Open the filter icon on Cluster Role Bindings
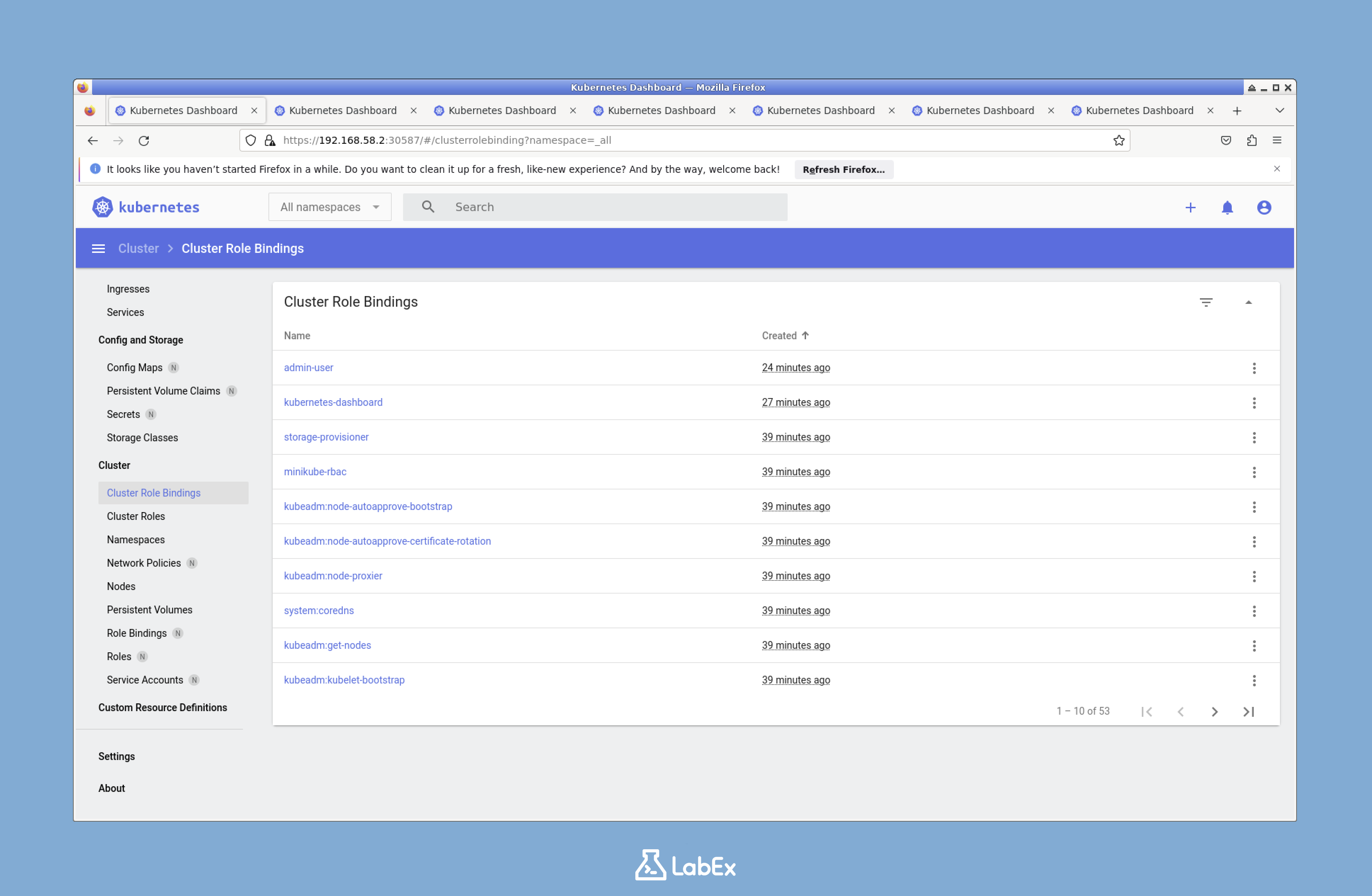The width and height of the screenshot is (1372, 896). tap(1207, 301)
